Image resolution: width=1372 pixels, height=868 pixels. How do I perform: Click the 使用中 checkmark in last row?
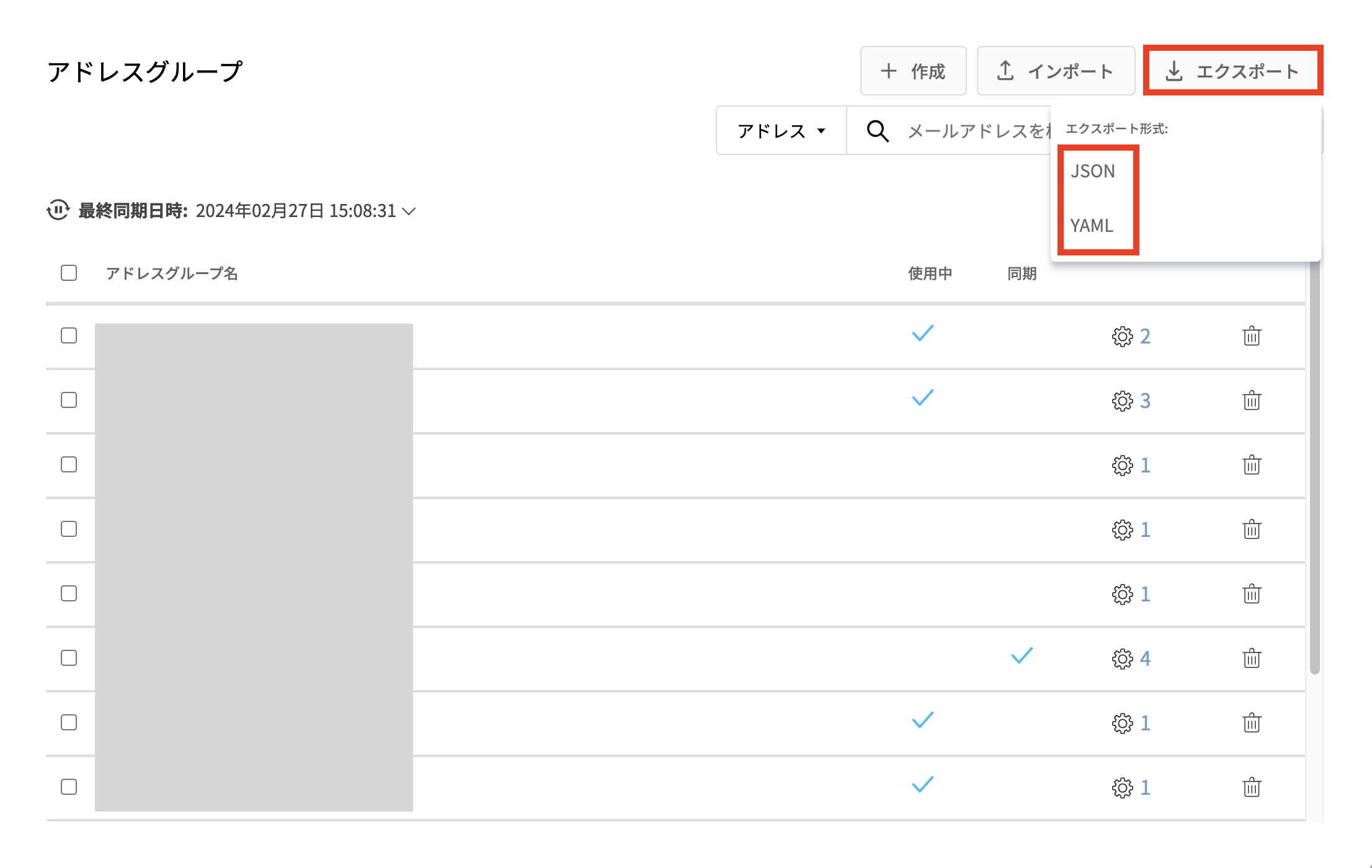tap(922, 784)
